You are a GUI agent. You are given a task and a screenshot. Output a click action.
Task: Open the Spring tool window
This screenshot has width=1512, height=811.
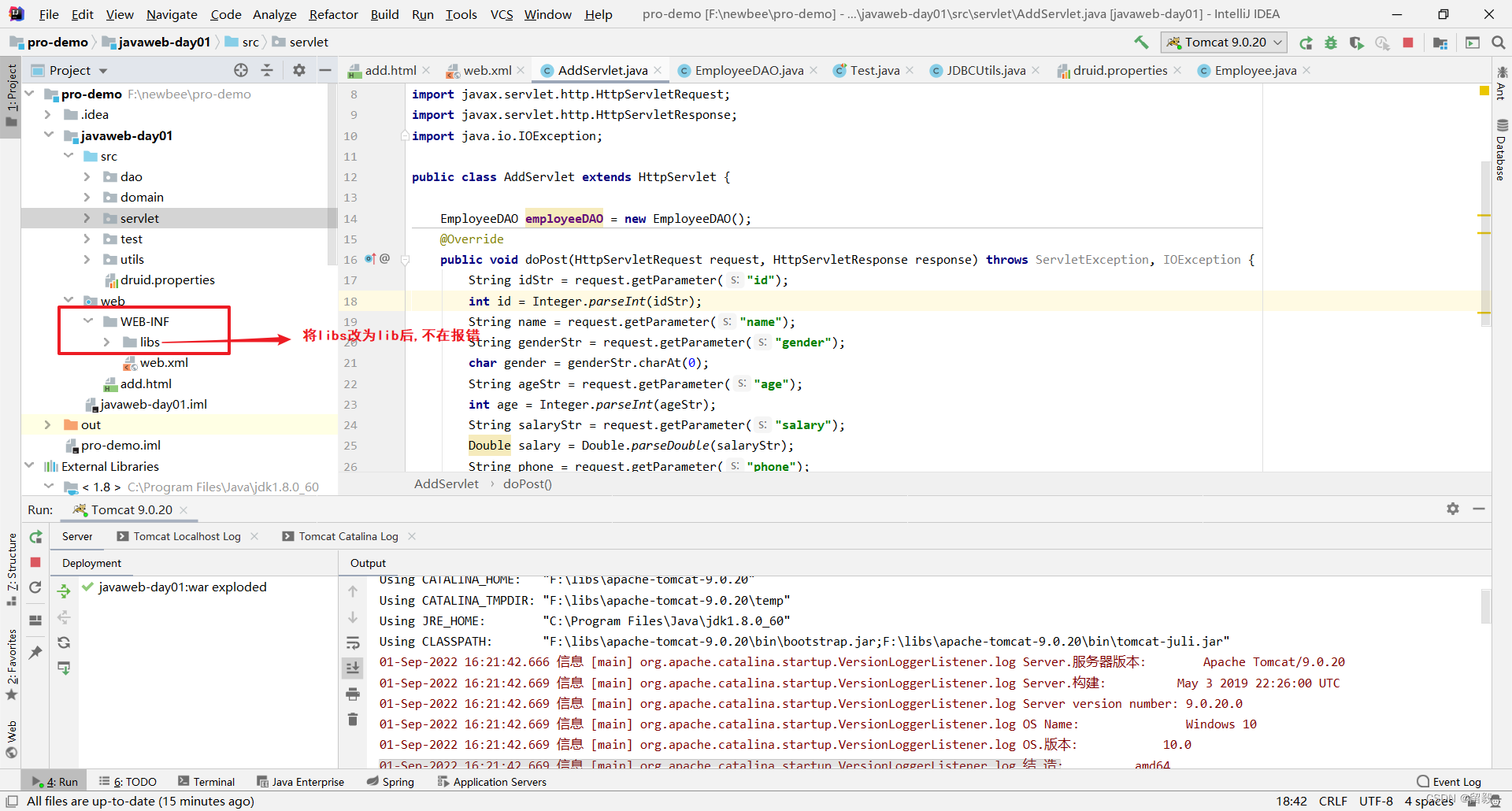[x=391, y=781]
